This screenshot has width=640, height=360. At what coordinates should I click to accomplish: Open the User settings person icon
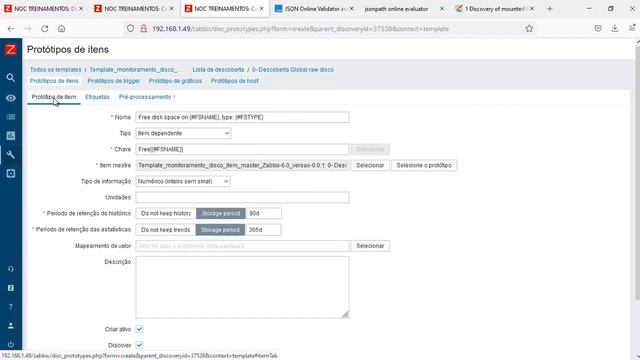11,326
